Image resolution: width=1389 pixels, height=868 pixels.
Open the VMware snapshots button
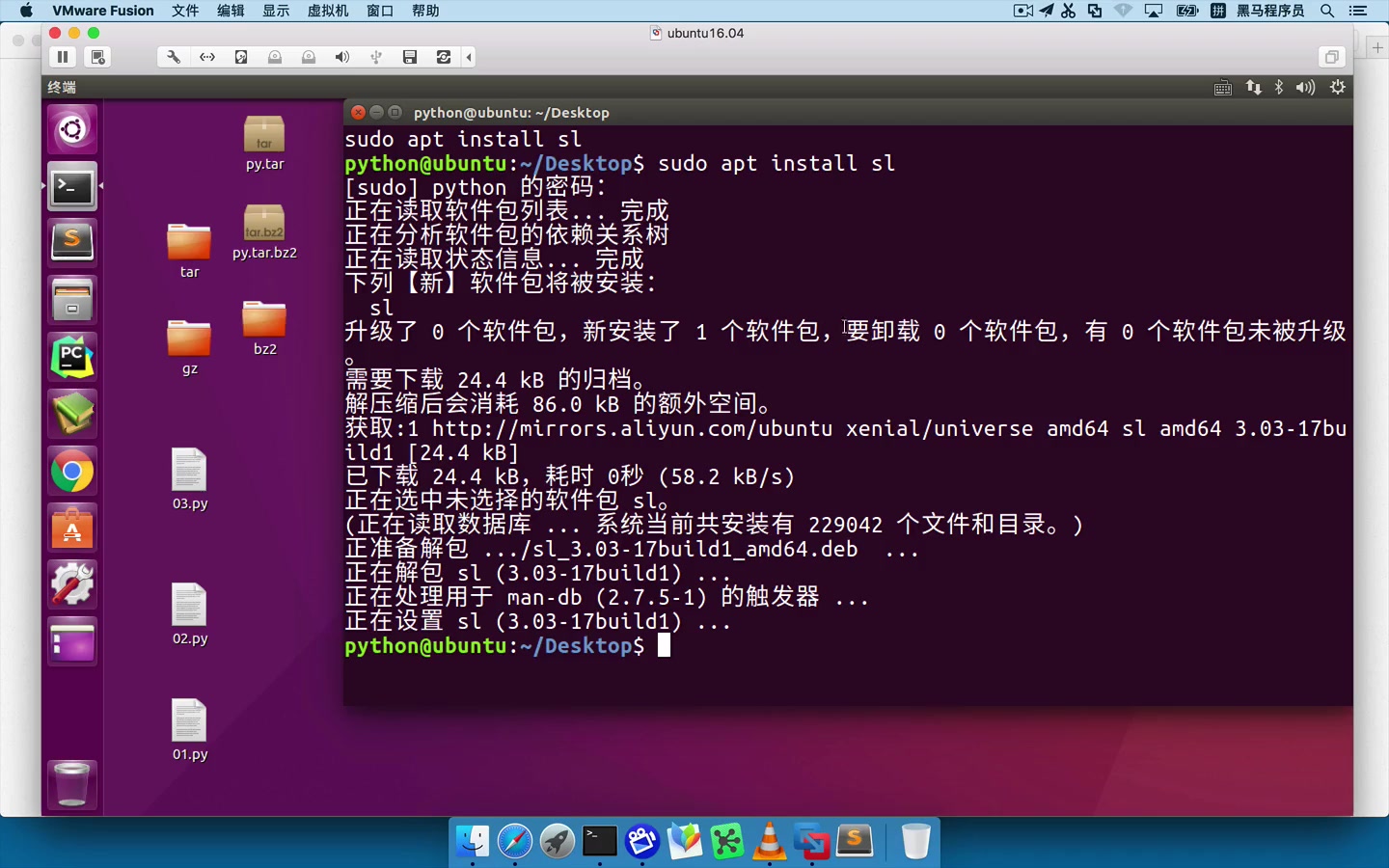click(97, 57)
